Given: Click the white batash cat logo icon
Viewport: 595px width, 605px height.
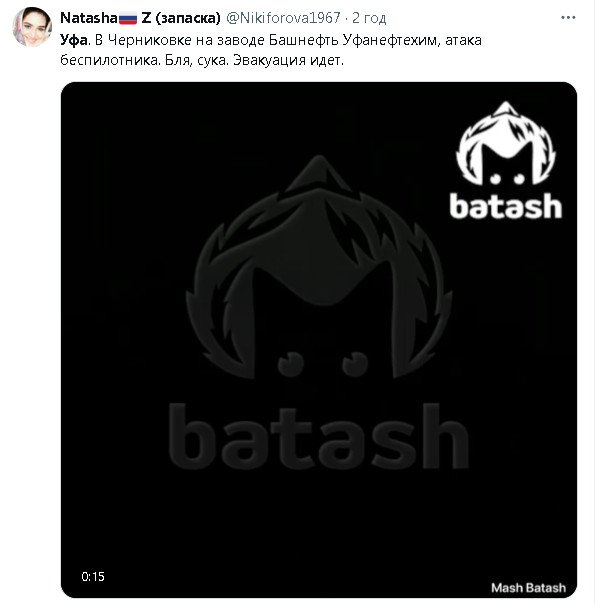Looking at the screenshot, I should [506, 144].
